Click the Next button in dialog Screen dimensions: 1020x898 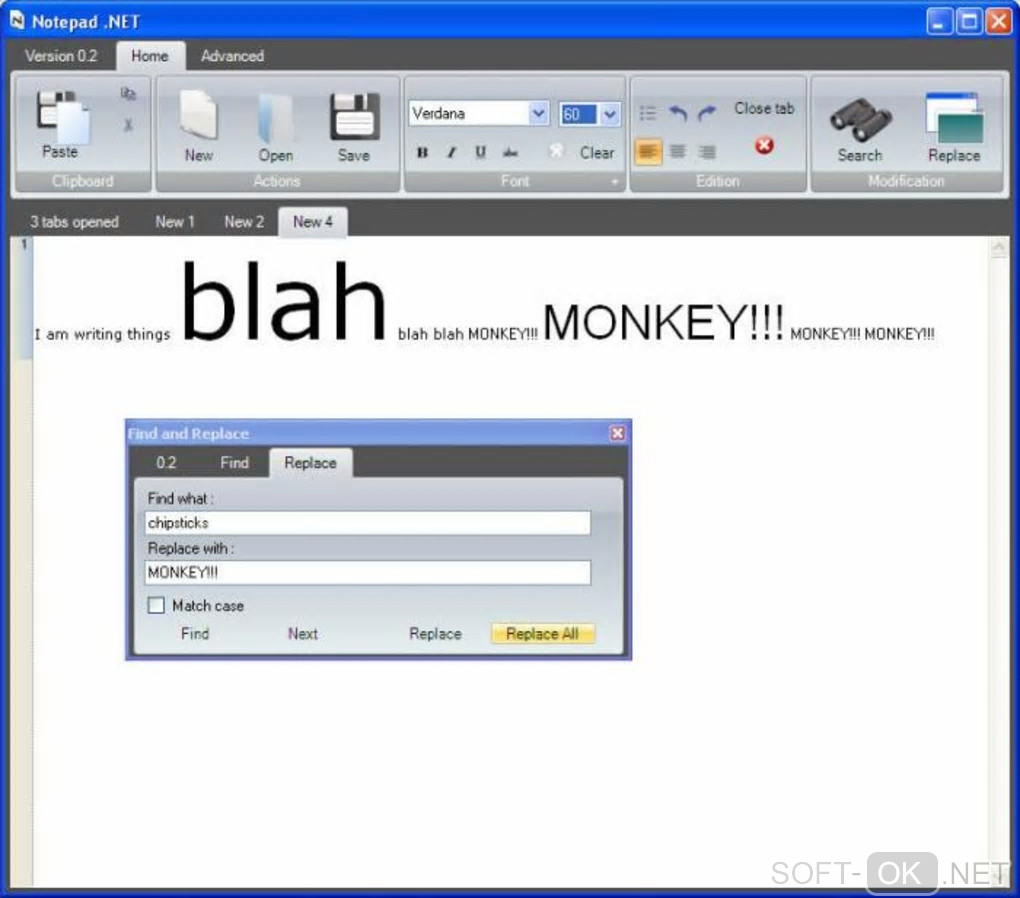[x=302, y=634]
